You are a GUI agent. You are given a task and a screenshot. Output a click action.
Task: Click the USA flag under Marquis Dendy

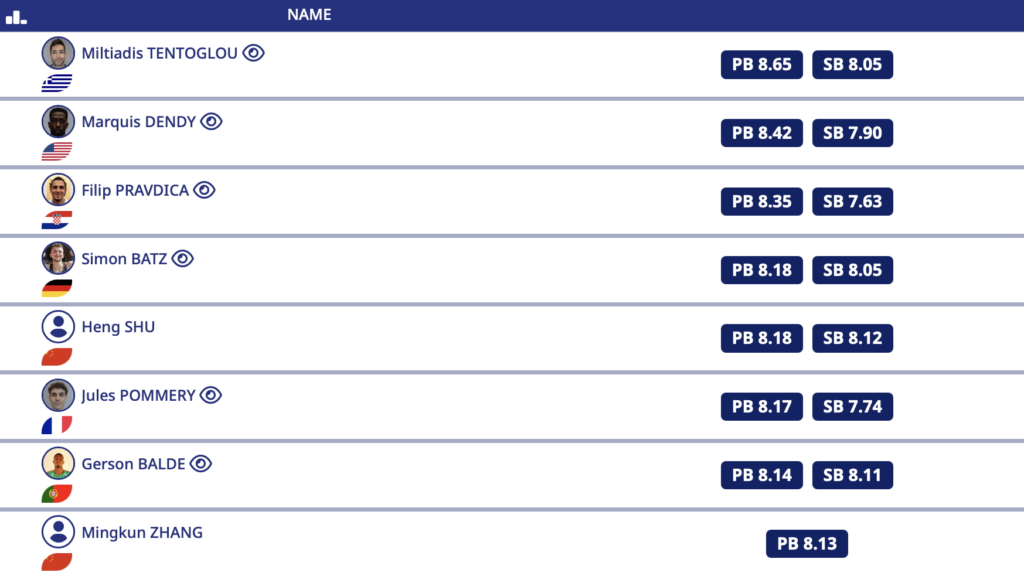(x=56, y=152)
